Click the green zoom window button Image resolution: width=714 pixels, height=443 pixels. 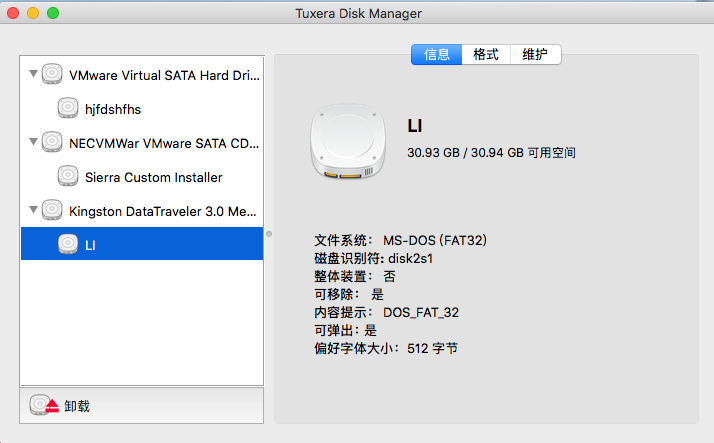(x=53, y=13)
